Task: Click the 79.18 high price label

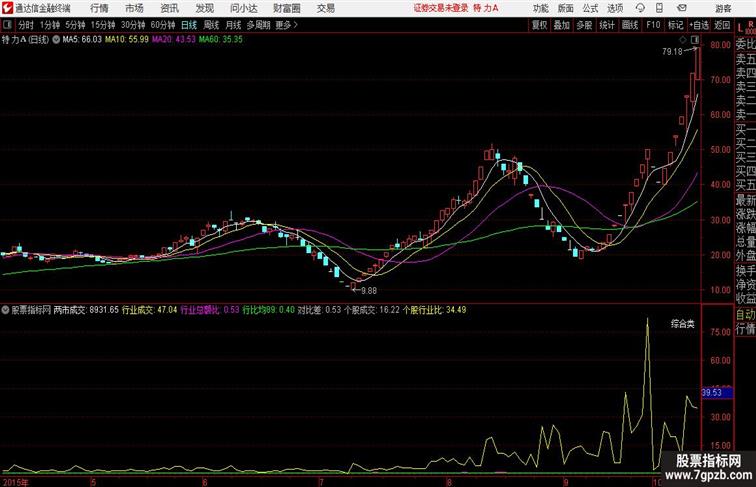Action: click(672, 52)
